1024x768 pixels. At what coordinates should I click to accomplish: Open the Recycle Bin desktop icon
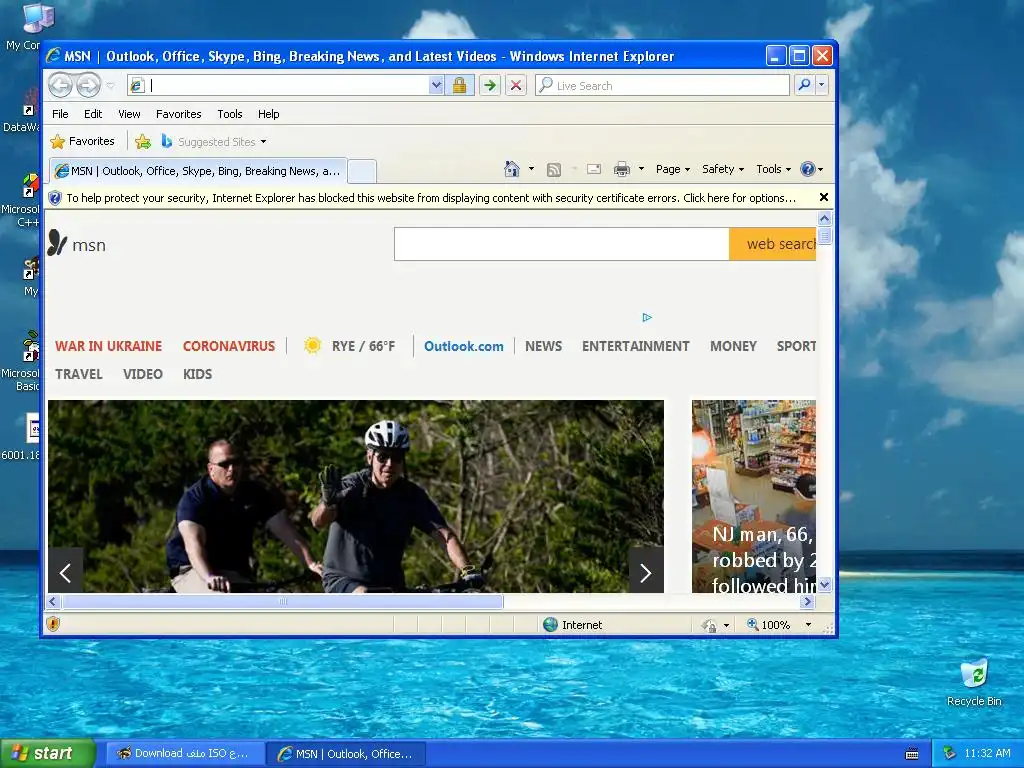click(x=974, y=682)
